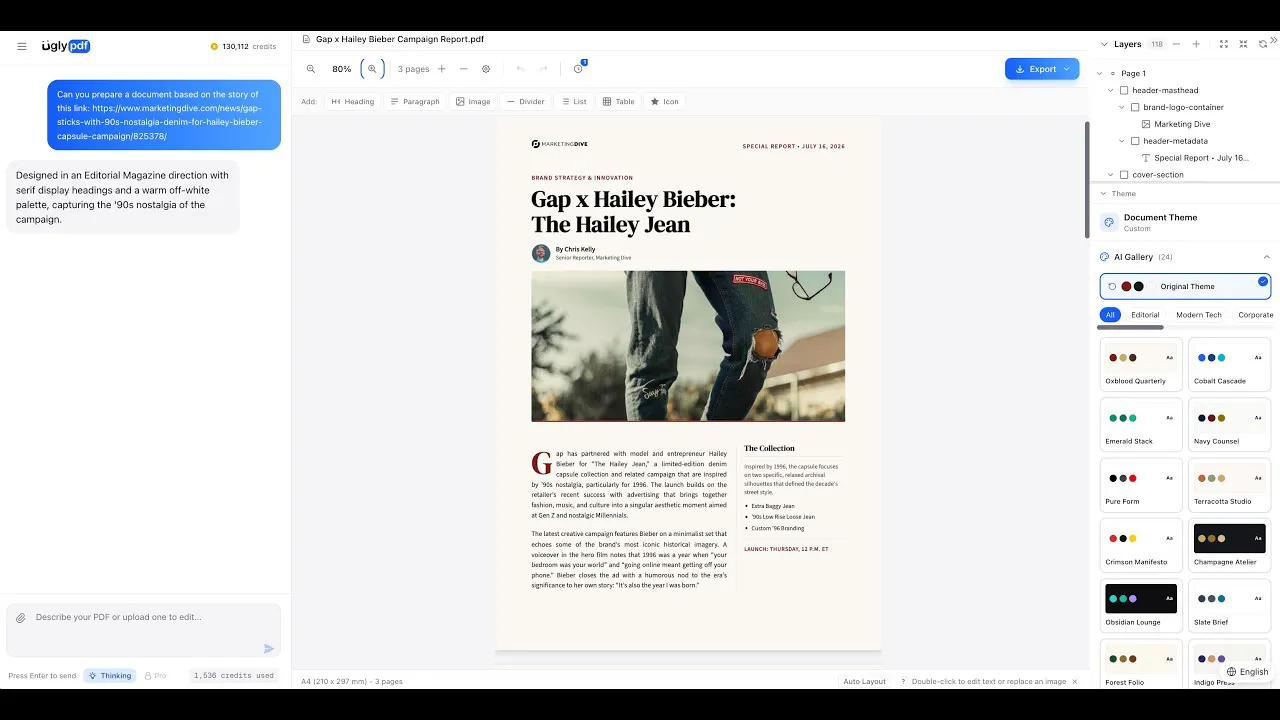Image resolution: width=1280 pixels, height=720 pixels.
Task: Toggle the header-metadata layer checkbox
Action: coord(1135,141)
